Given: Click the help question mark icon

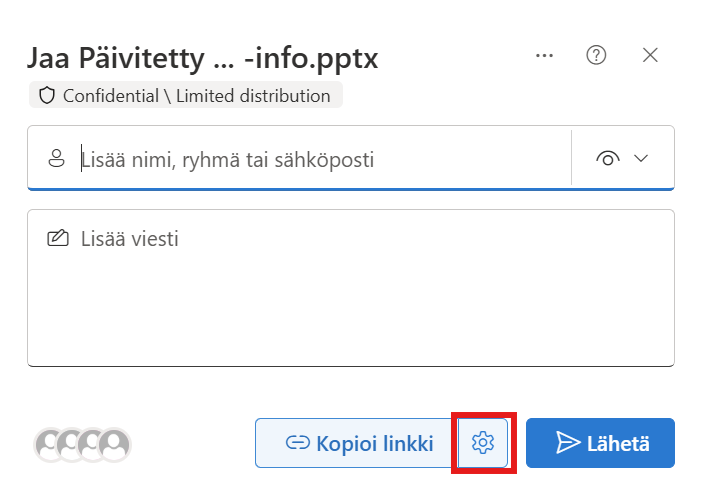Looking at the screenshot, I should tap(597, 56).
